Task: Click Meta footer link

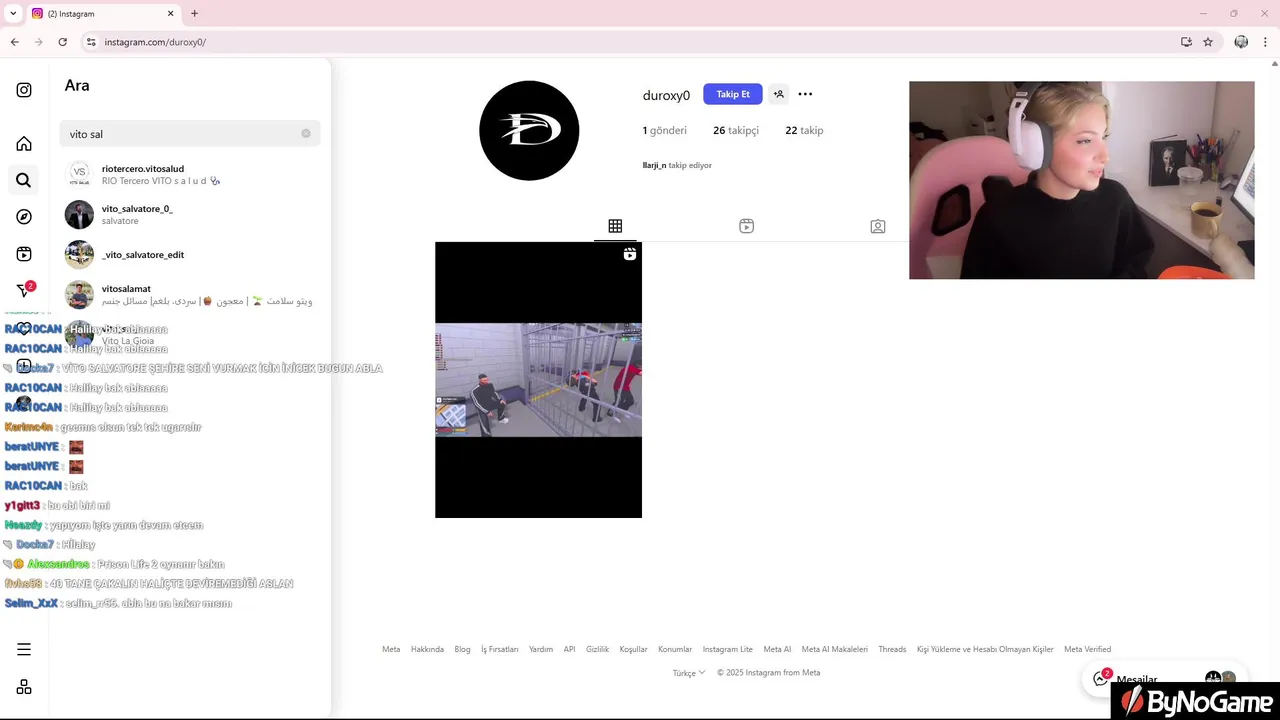Action: pos(391,649)
